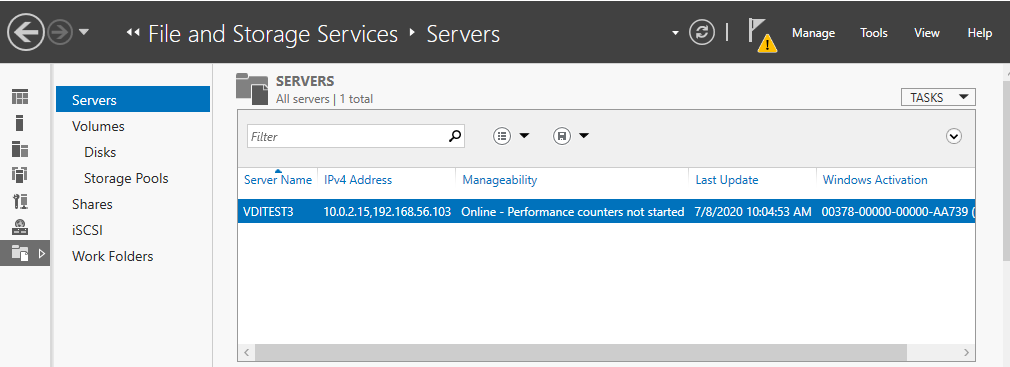Click the horizontal scrollbar right arrow
The width and height of the screenshot is (1010, 367).
tap(966, 352)
